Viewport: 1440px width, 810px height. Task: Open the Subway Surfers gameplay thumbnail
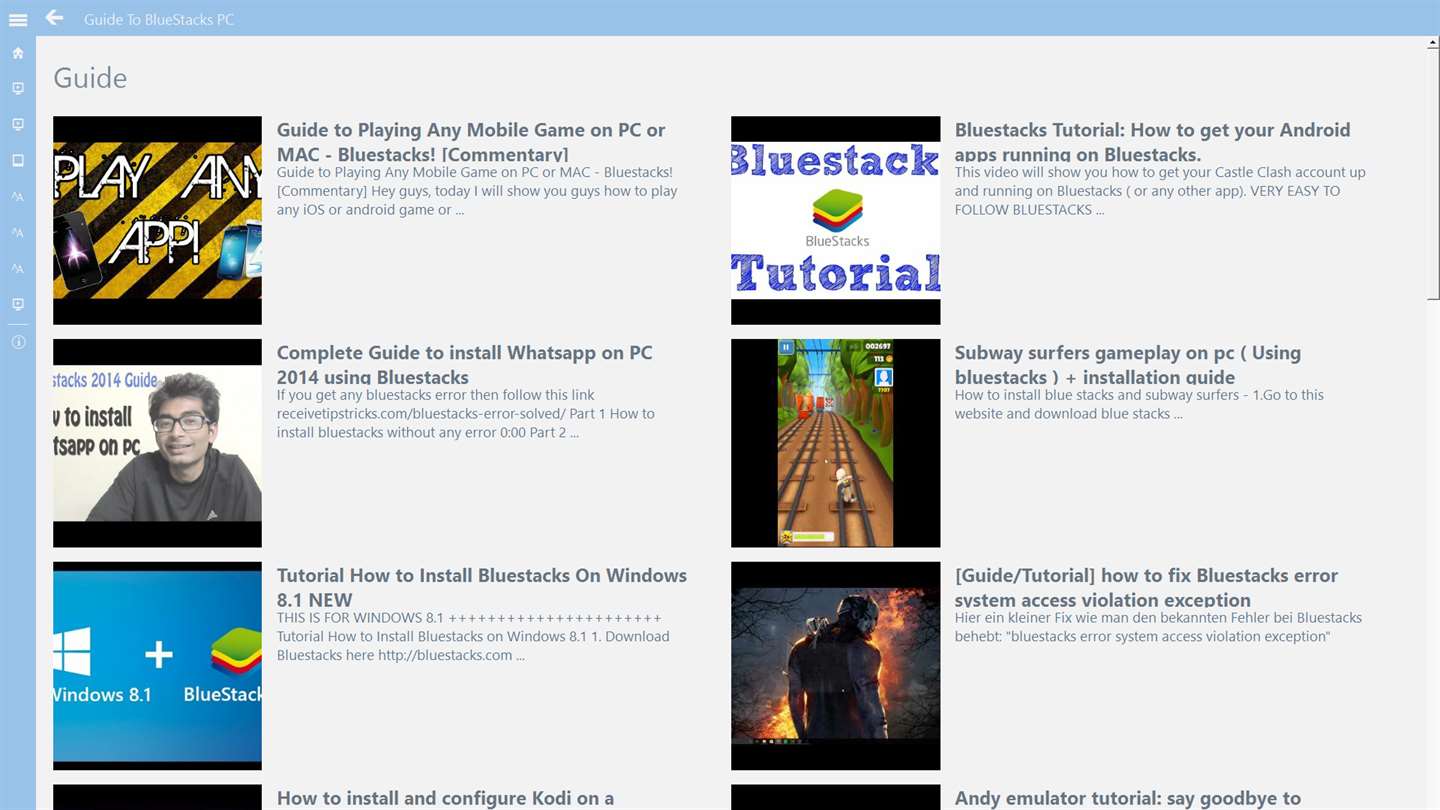[x=835, y=443]
